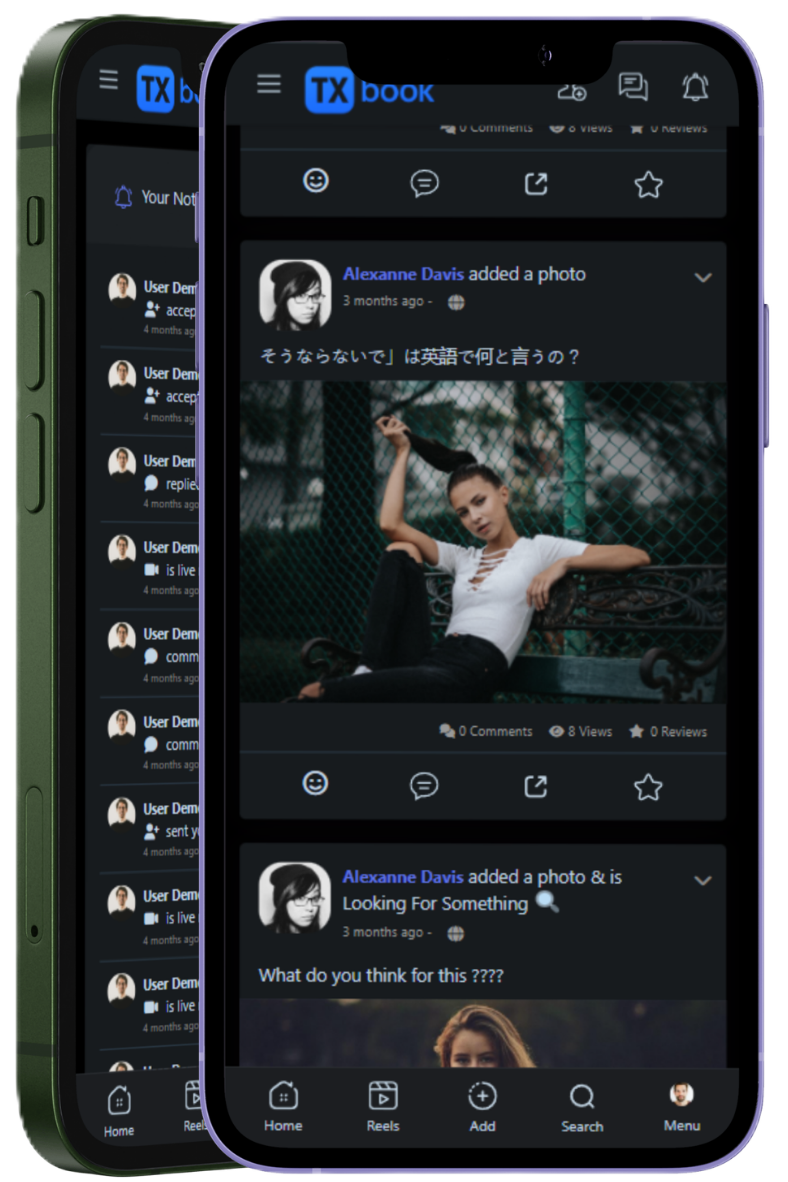The width and height of the screenshot is (788, 1182).
Task: Open the hamburger menu on front phone
Action: point(268,84)
